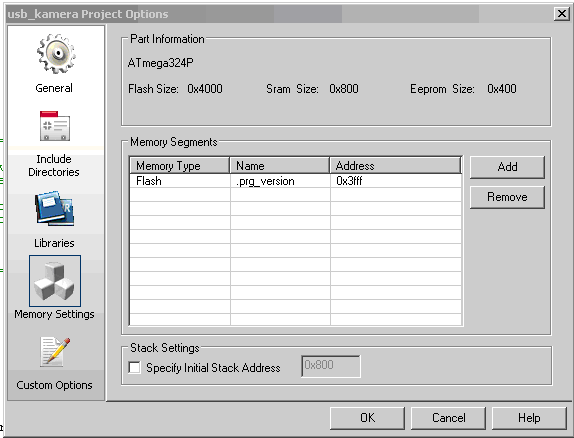The image size is (574, 438).
Task: Select the Memory Settings cubes icon
Action: (55, 281)
